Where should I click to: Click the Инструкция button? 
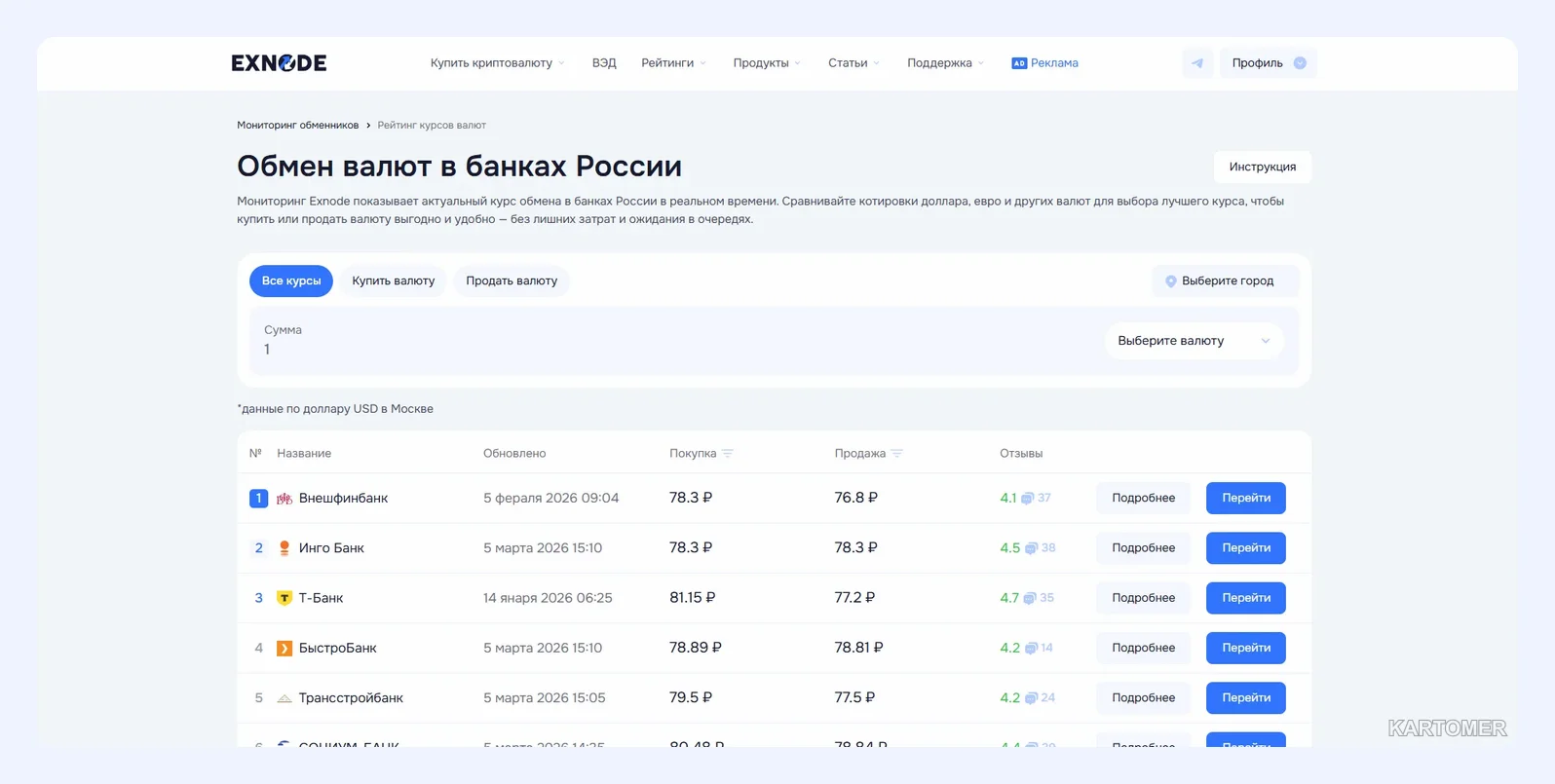point(1263,167)
